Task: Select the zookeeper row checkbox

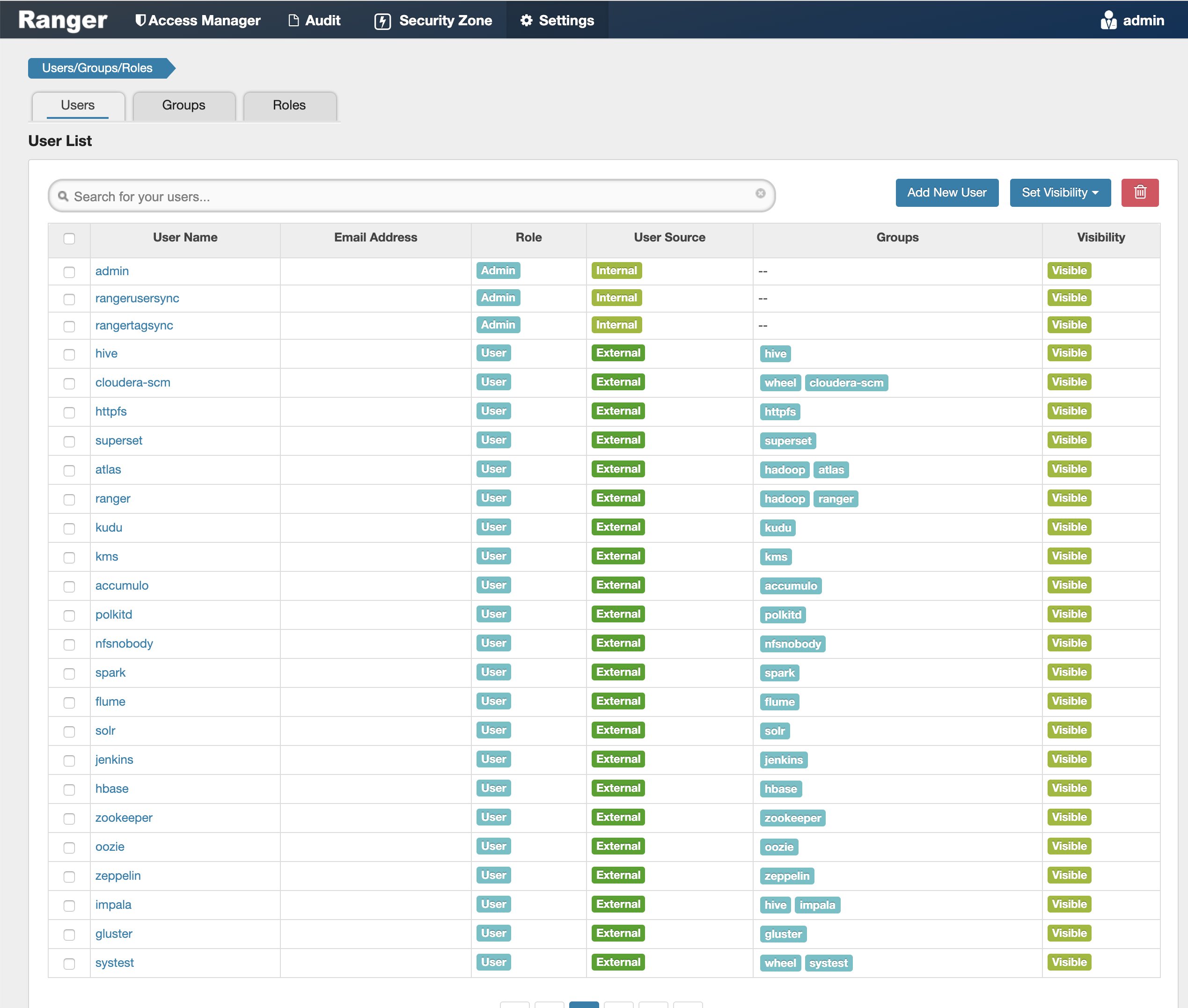Action: click(69, 818)
